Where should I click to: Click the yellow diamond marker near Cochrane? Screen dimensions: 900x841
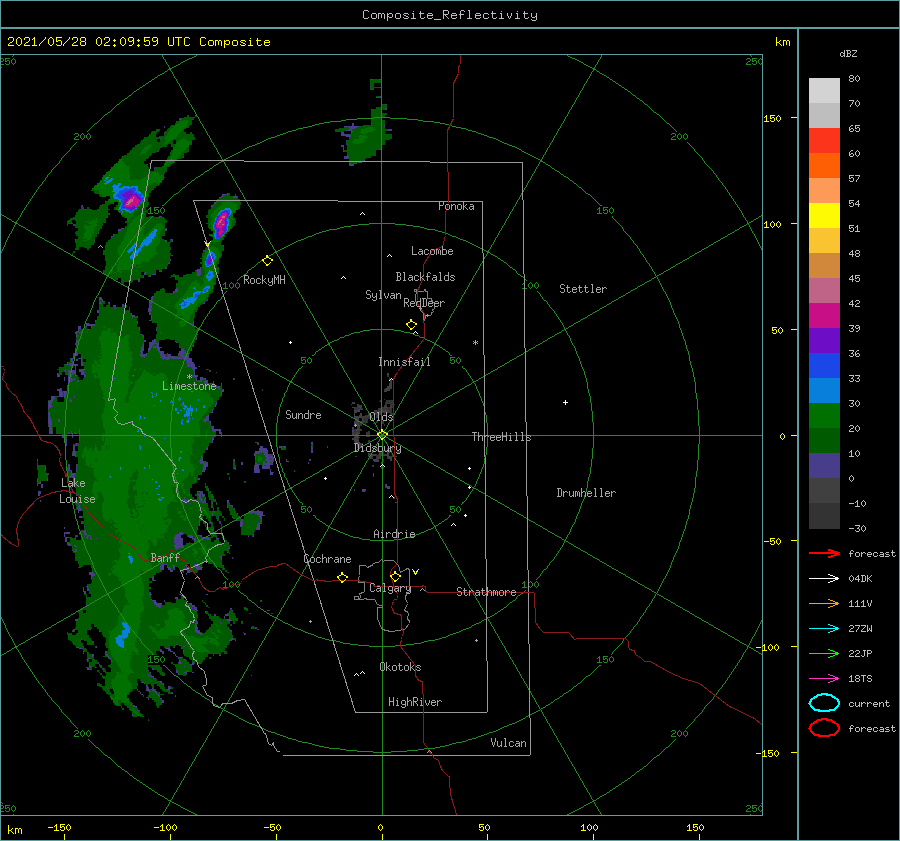pos(343,578)
